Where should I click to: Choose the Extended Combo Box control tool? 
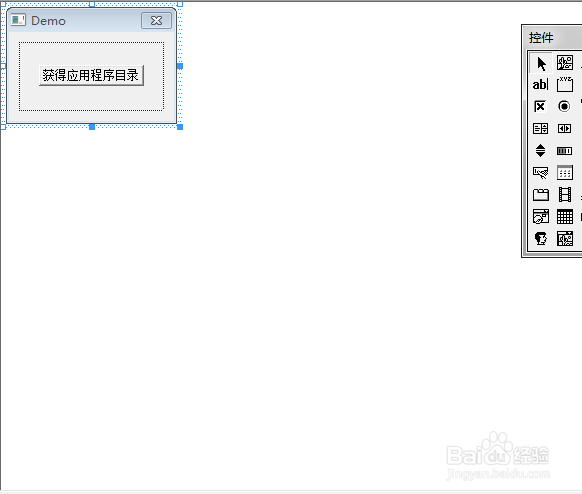tap(565, 238)
